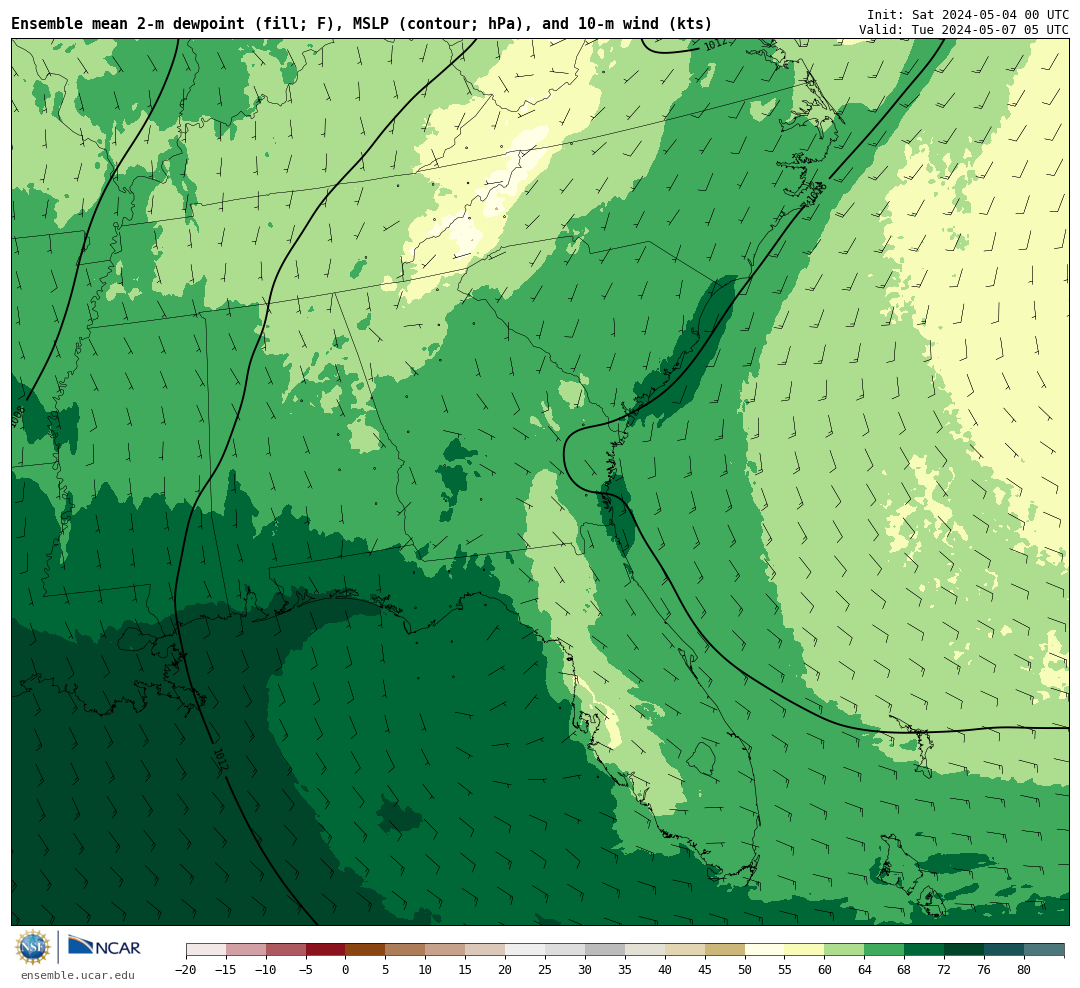Click the colorbar tick label 25
Viewport: 1080px width, 988px height.
[546, 969]
